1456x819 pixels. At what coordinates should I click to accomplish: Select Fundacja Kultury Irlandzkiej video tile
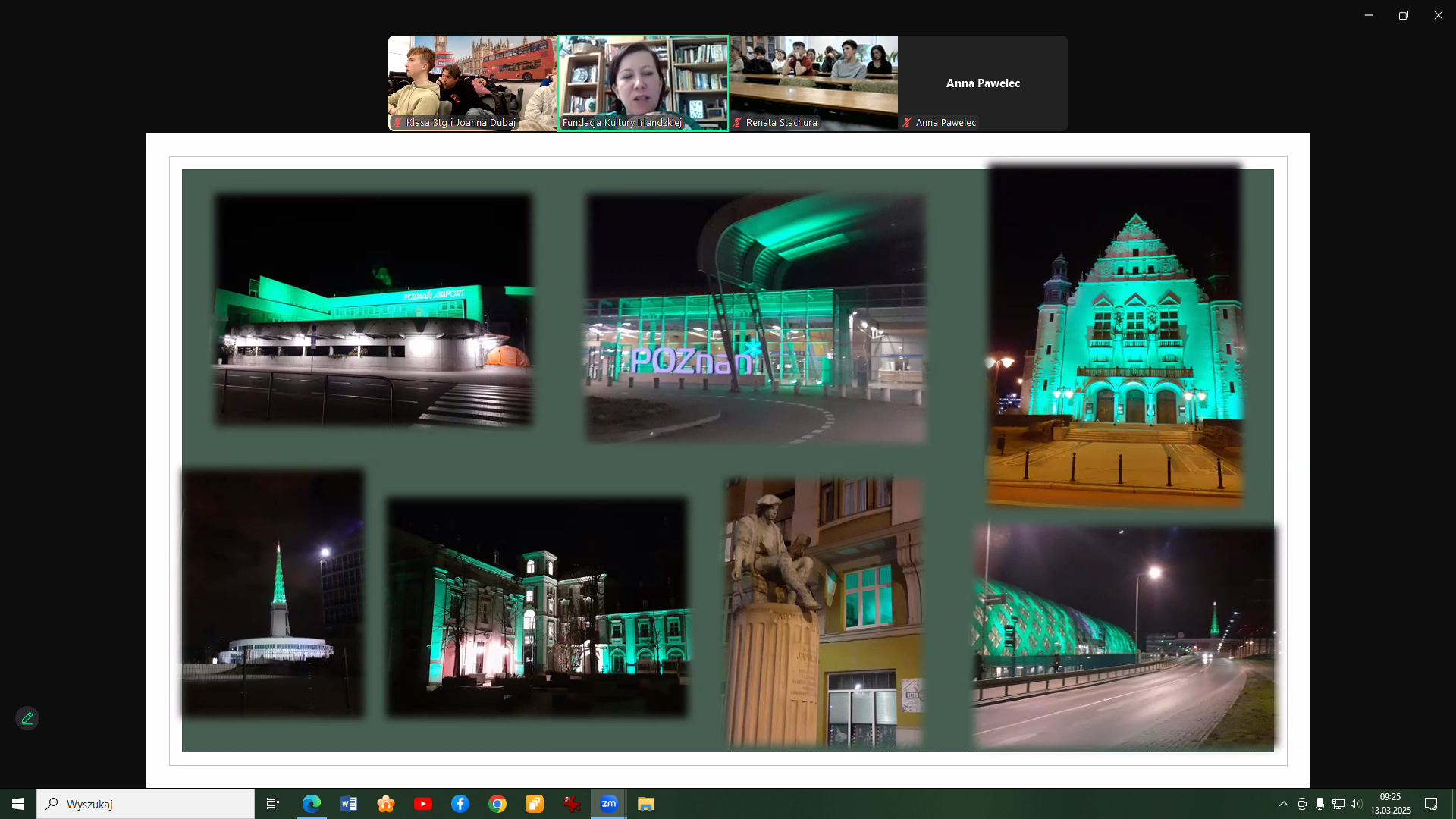[x=643, y=83]
